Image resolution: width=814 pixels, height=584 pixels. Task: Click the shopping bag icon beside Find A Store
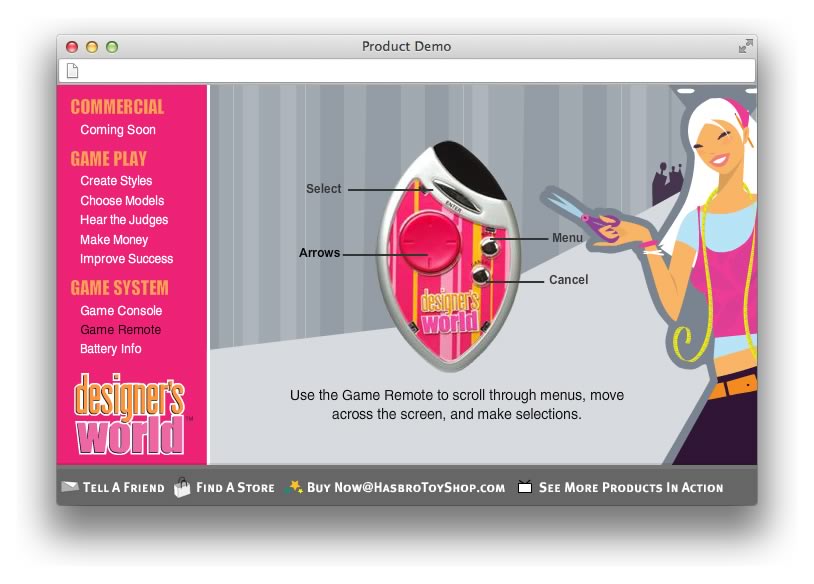182,487
